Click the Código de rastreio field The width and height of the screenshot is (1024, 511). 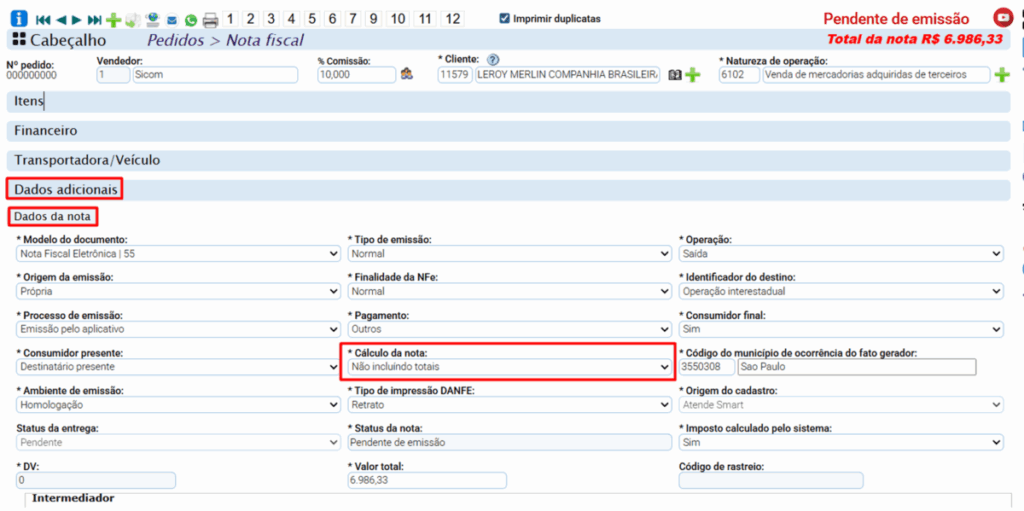coord(771,480)
